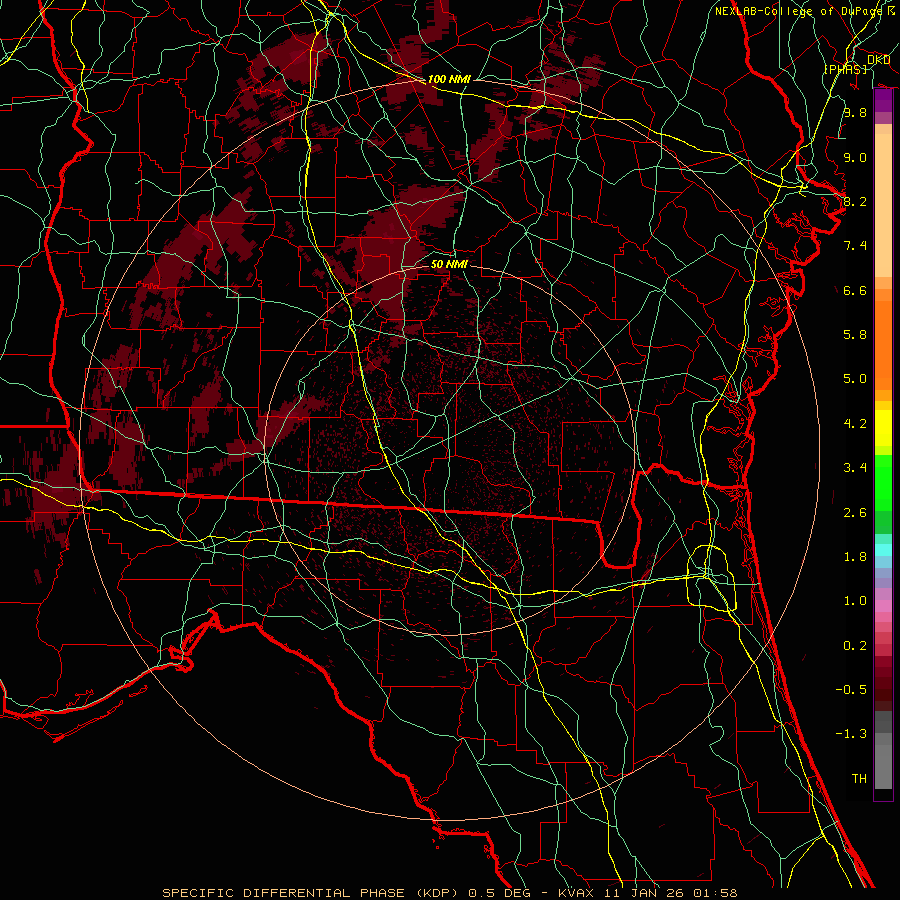Click the 2.6 legend value
This screenshot has height=900, width=900.
(854, 513)
